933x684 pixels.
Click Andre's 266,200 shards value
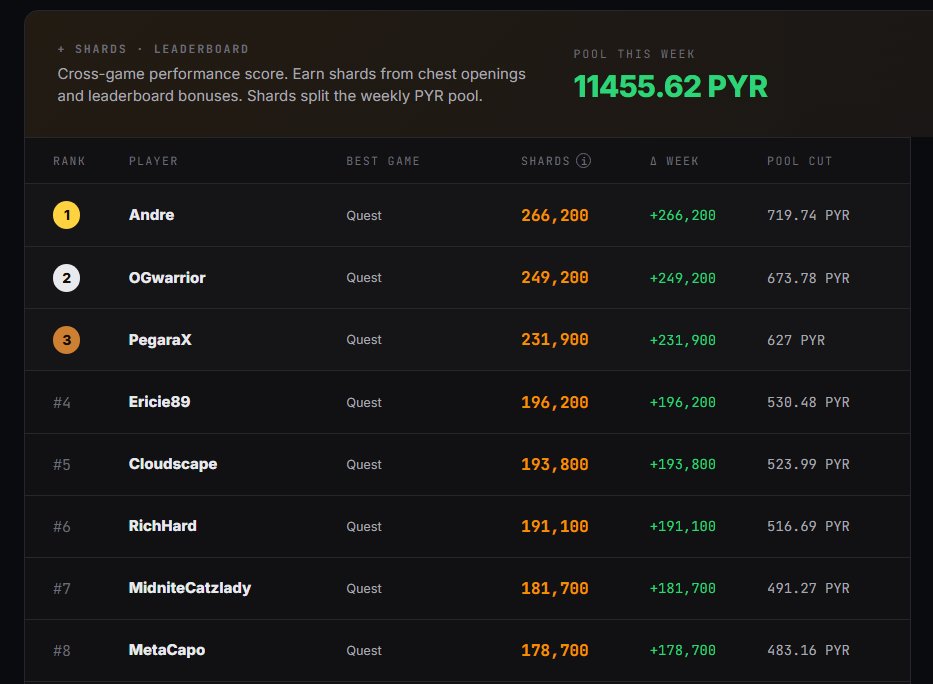click(x=555, y=215)
